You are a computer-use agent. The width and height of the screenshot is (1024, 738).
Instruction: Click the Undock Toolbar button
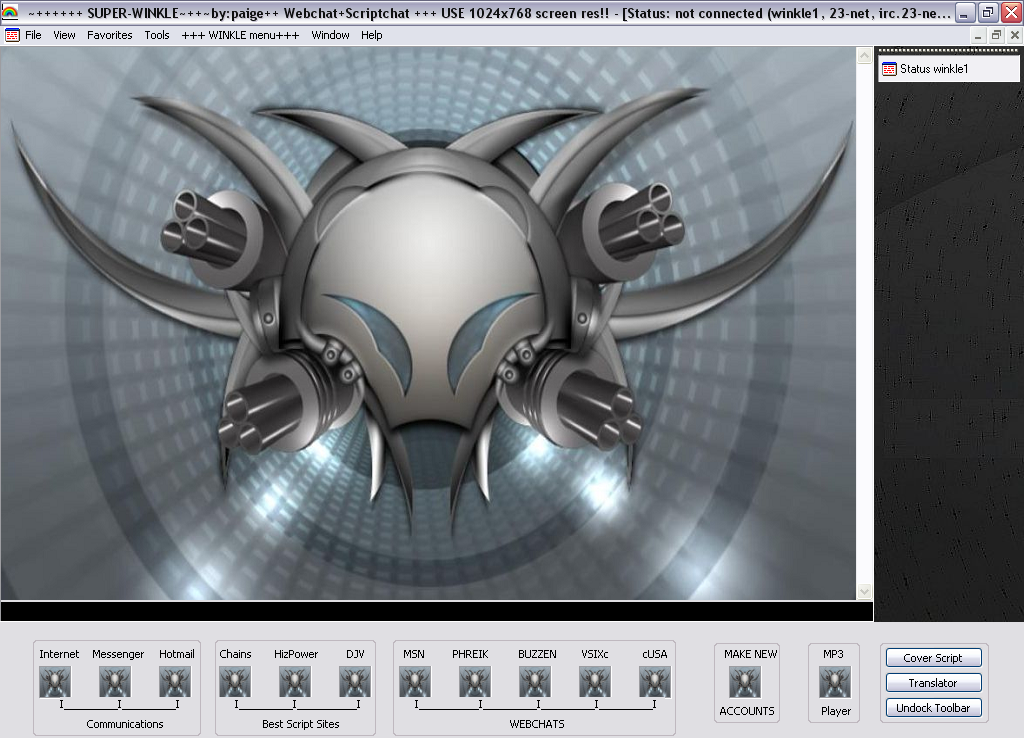pos(933,707)
